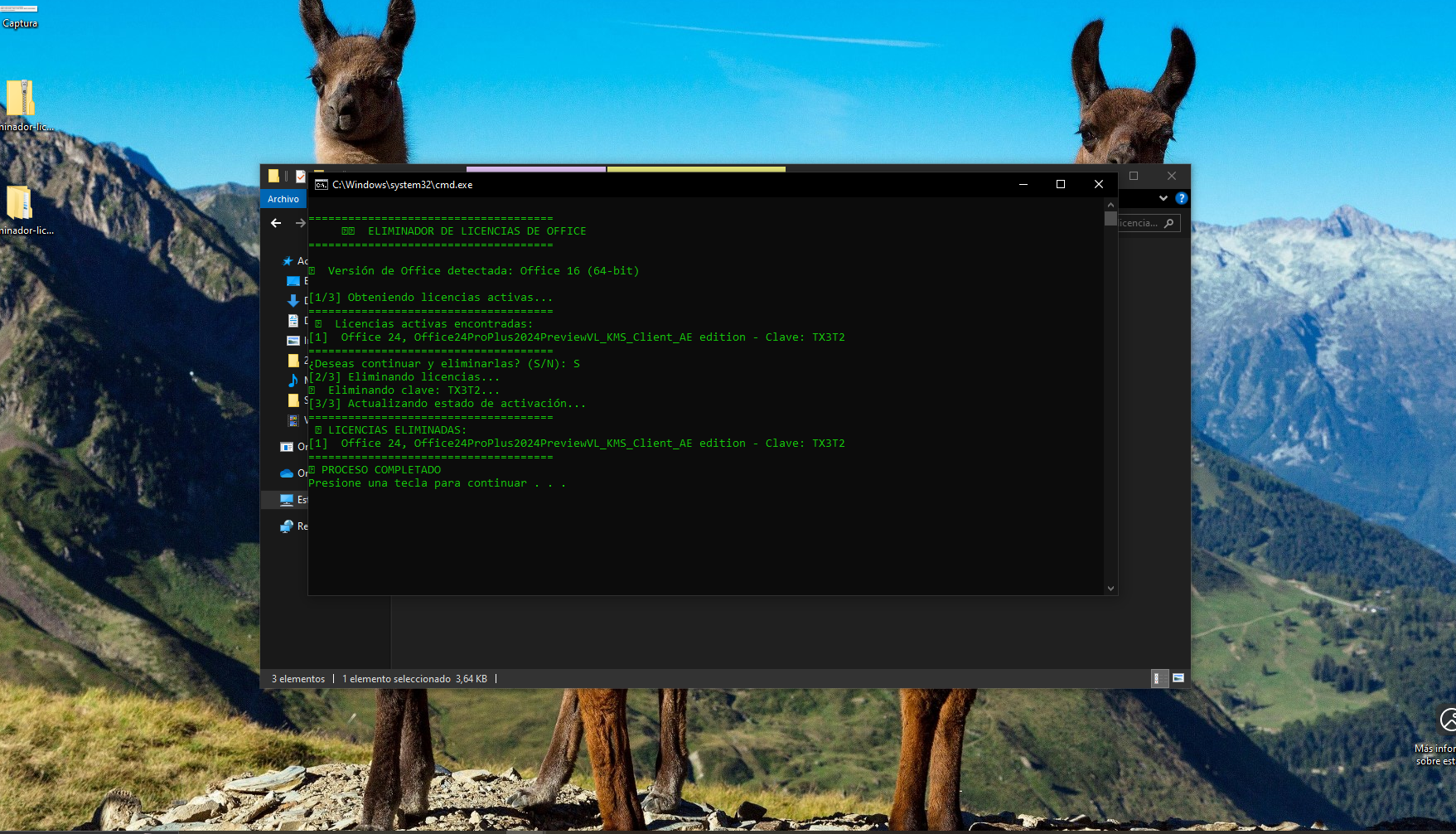Open the eliminador-lic desktop folder
The image size is (1456, 834).
(x=20, y=203)
